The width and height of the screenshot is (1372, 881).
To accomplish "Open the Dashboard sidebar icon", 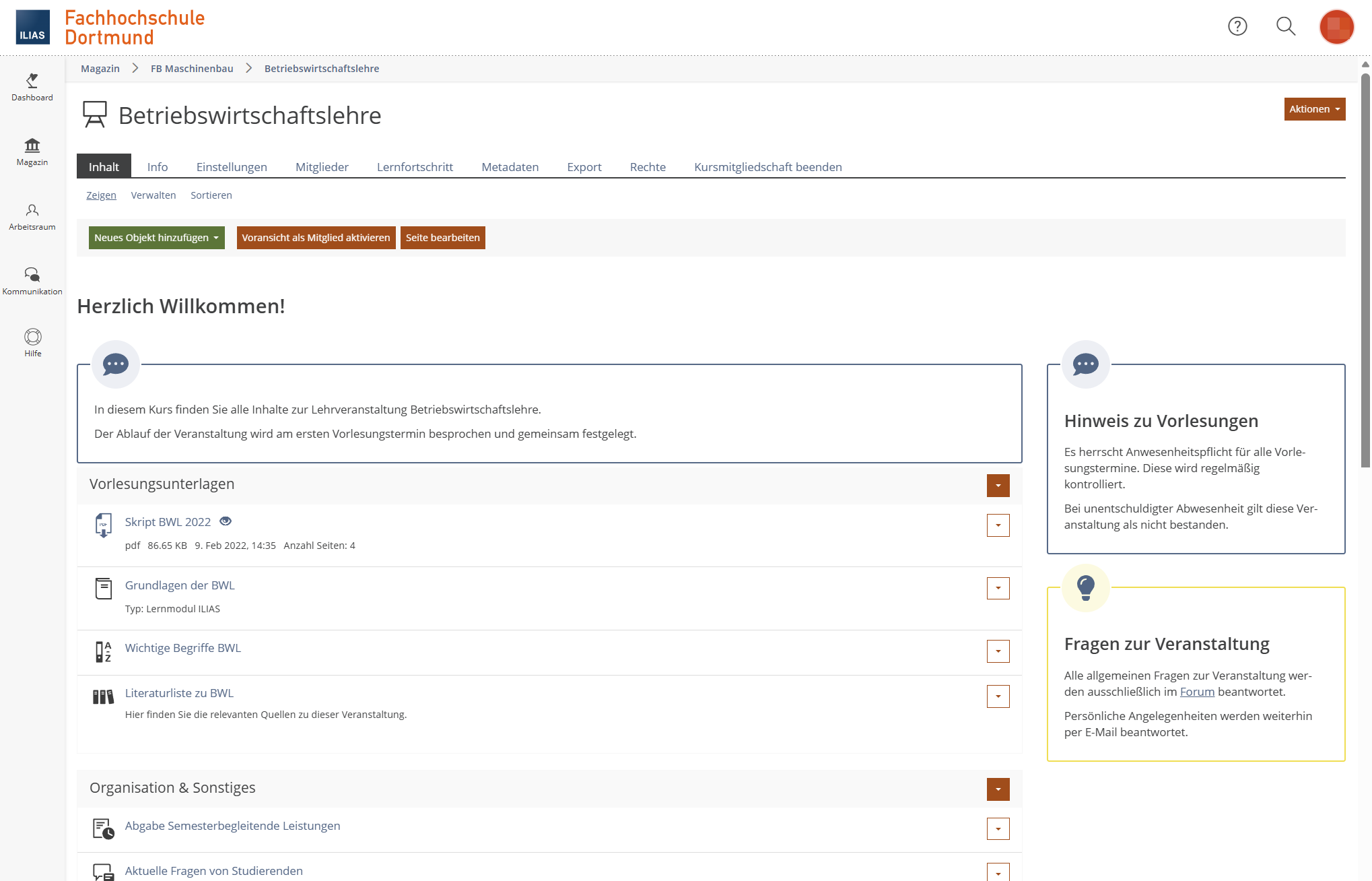I will 32,87.
